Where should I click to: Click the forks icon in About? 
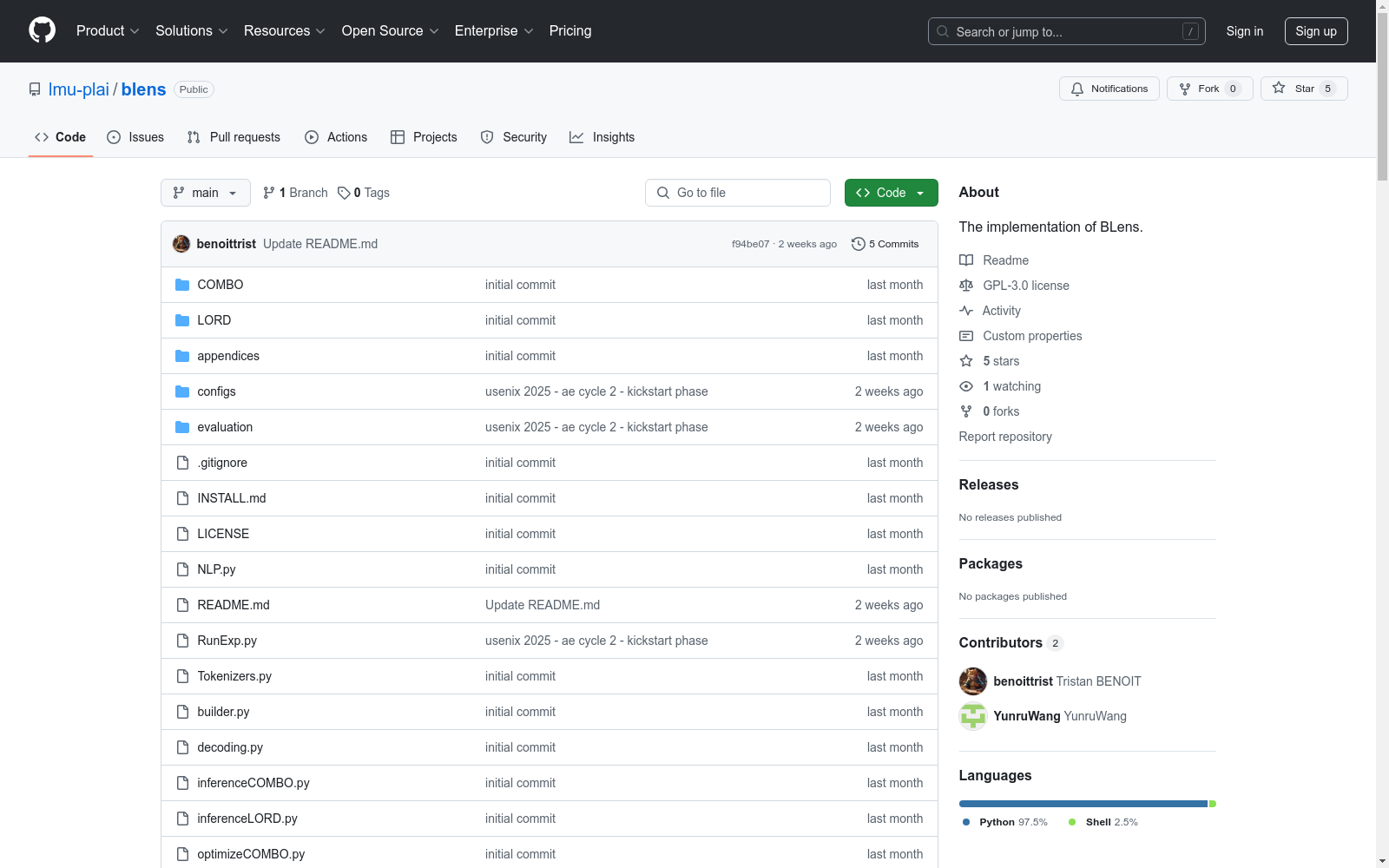tap(966, 411)
